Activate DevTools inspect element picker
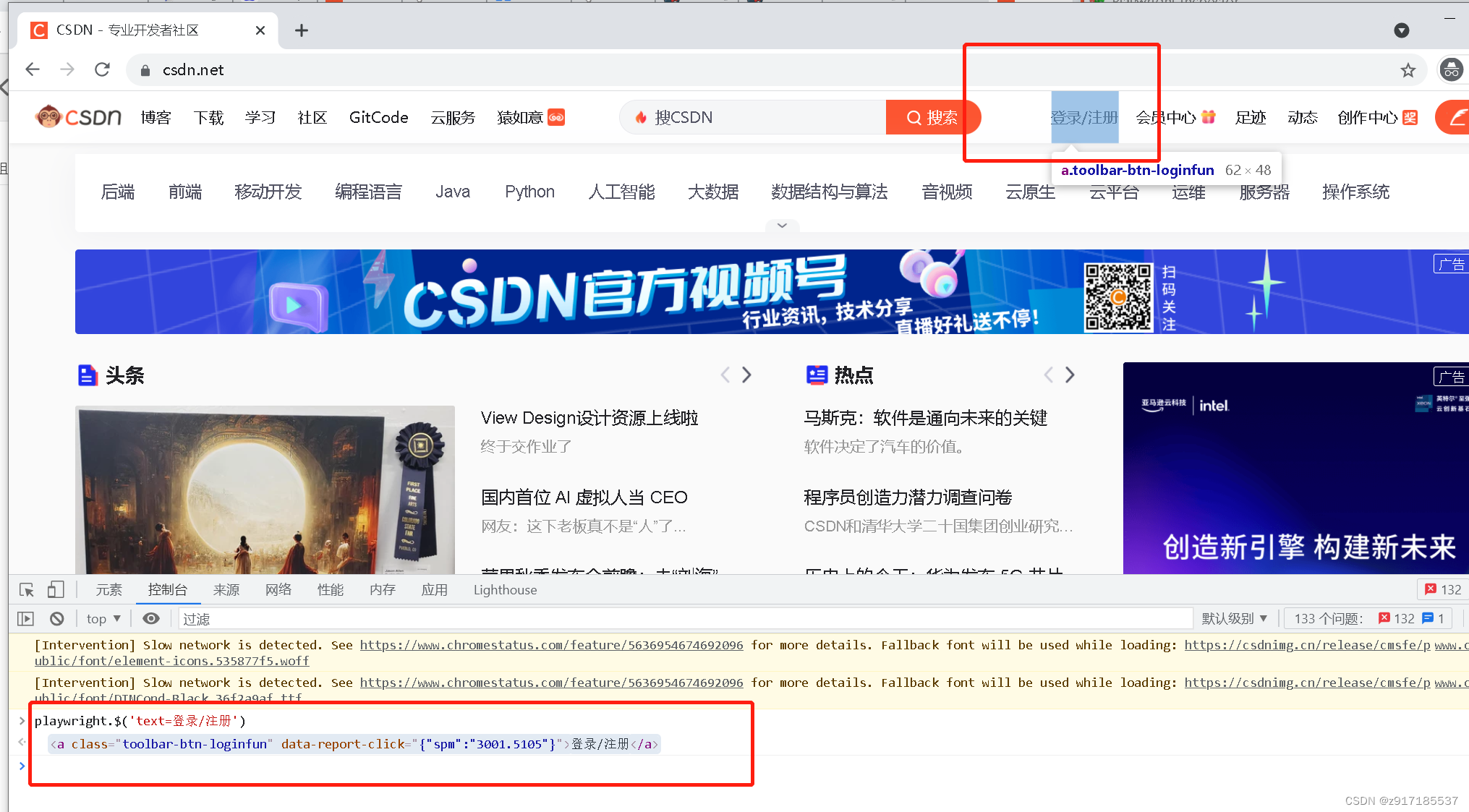 pos(27,590)
